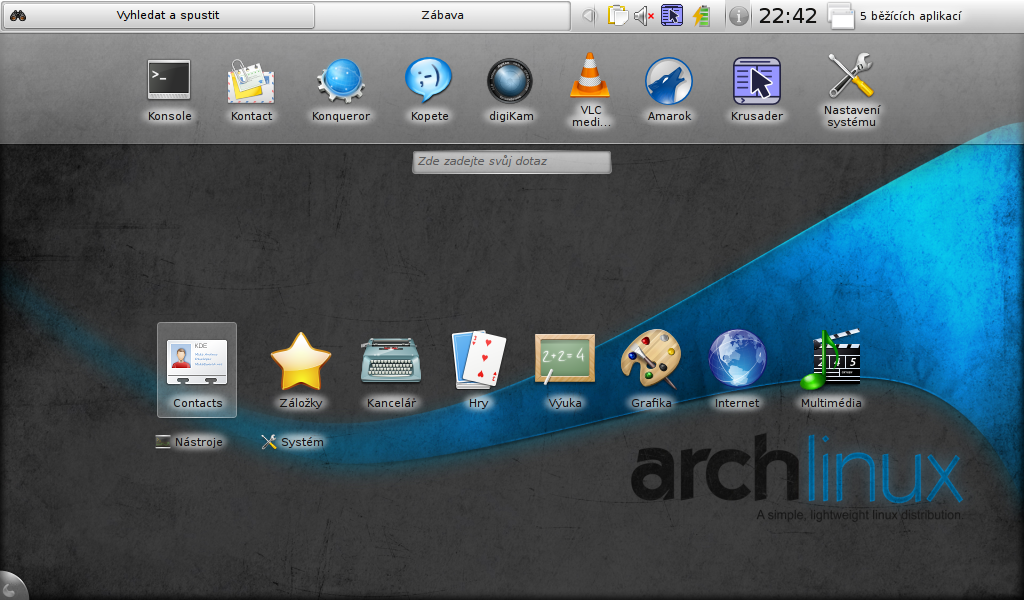This screenshot has height=600, width=1024.
Task: Show the 5 běžících aplikací list
Action: tap(895, 16)
